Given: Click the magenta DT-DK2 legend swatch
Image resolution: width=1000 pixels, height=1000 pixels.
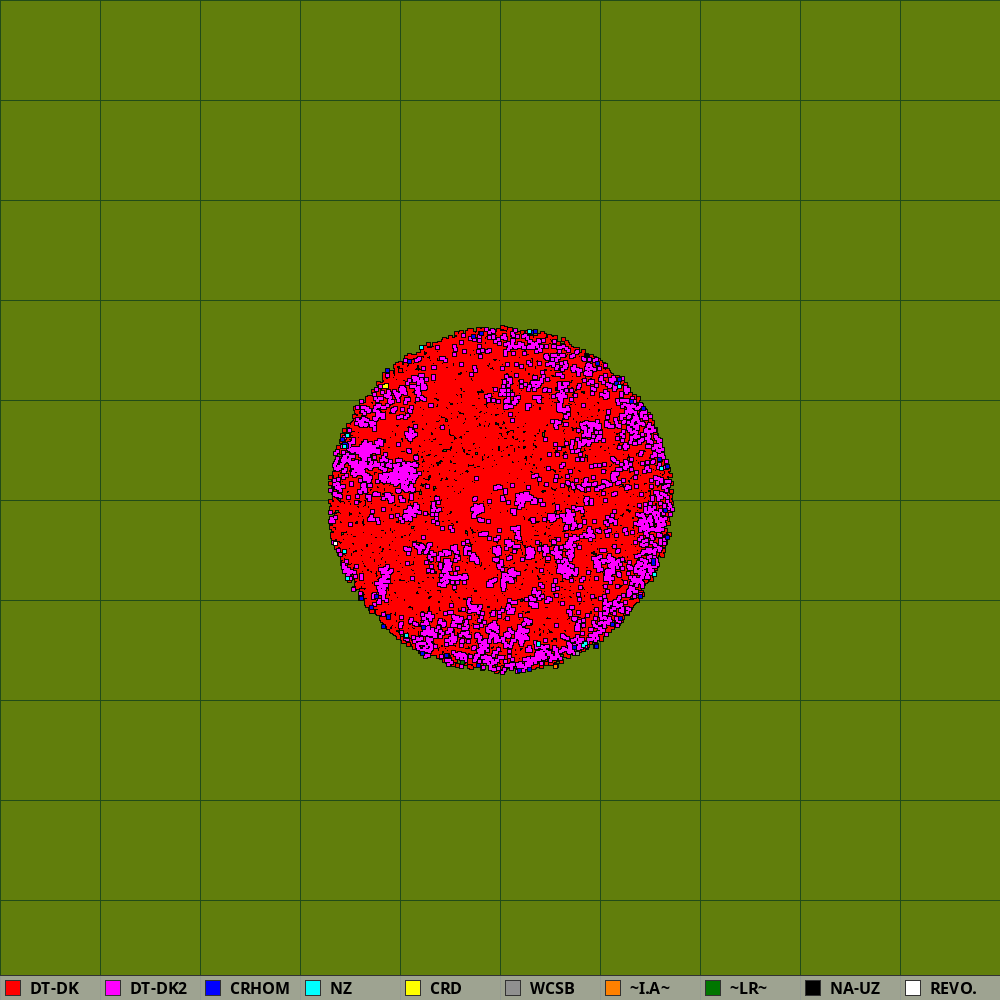Looking at the screenshot, I should [113, 988].
